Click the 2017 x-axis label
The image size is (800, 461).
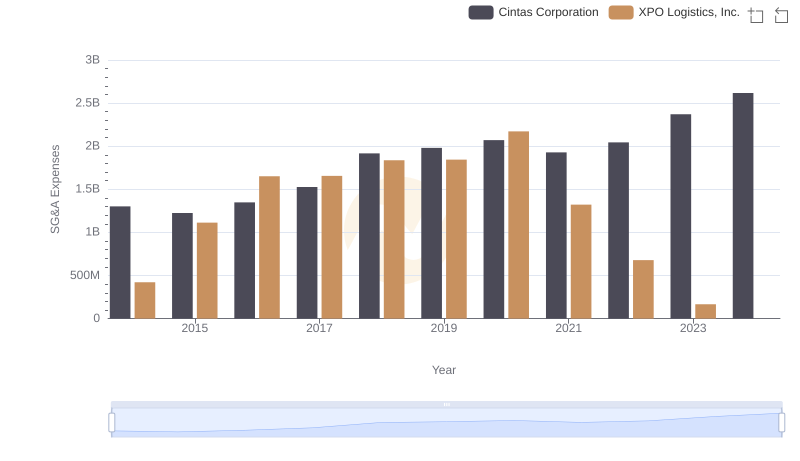[x=319, y=328]
